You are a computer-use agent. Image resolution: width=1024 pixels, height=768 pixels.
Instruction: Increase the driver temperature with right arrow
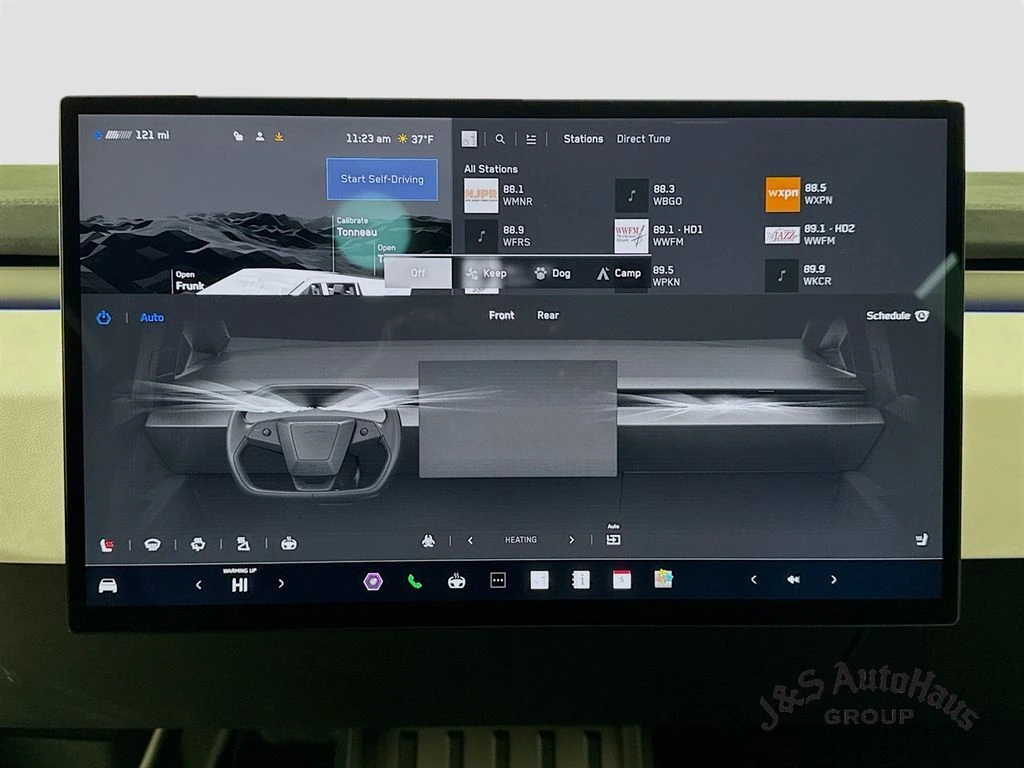click(x=281, y=584)
